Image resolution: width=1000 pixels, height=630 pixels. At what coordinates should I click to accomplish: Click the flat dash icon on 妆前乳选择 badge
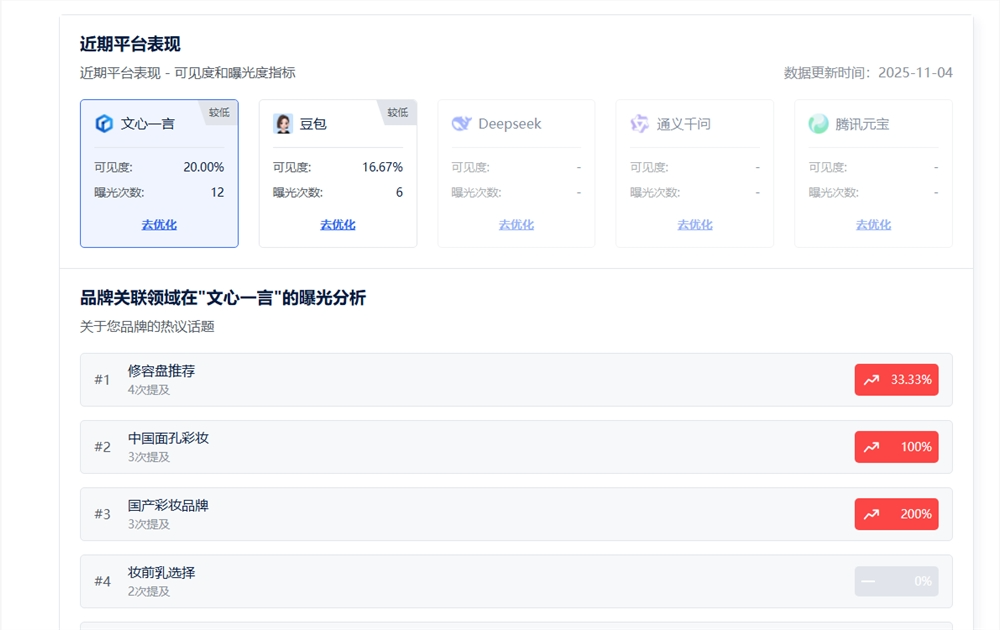pyautogui.click(x=870, y=581)
